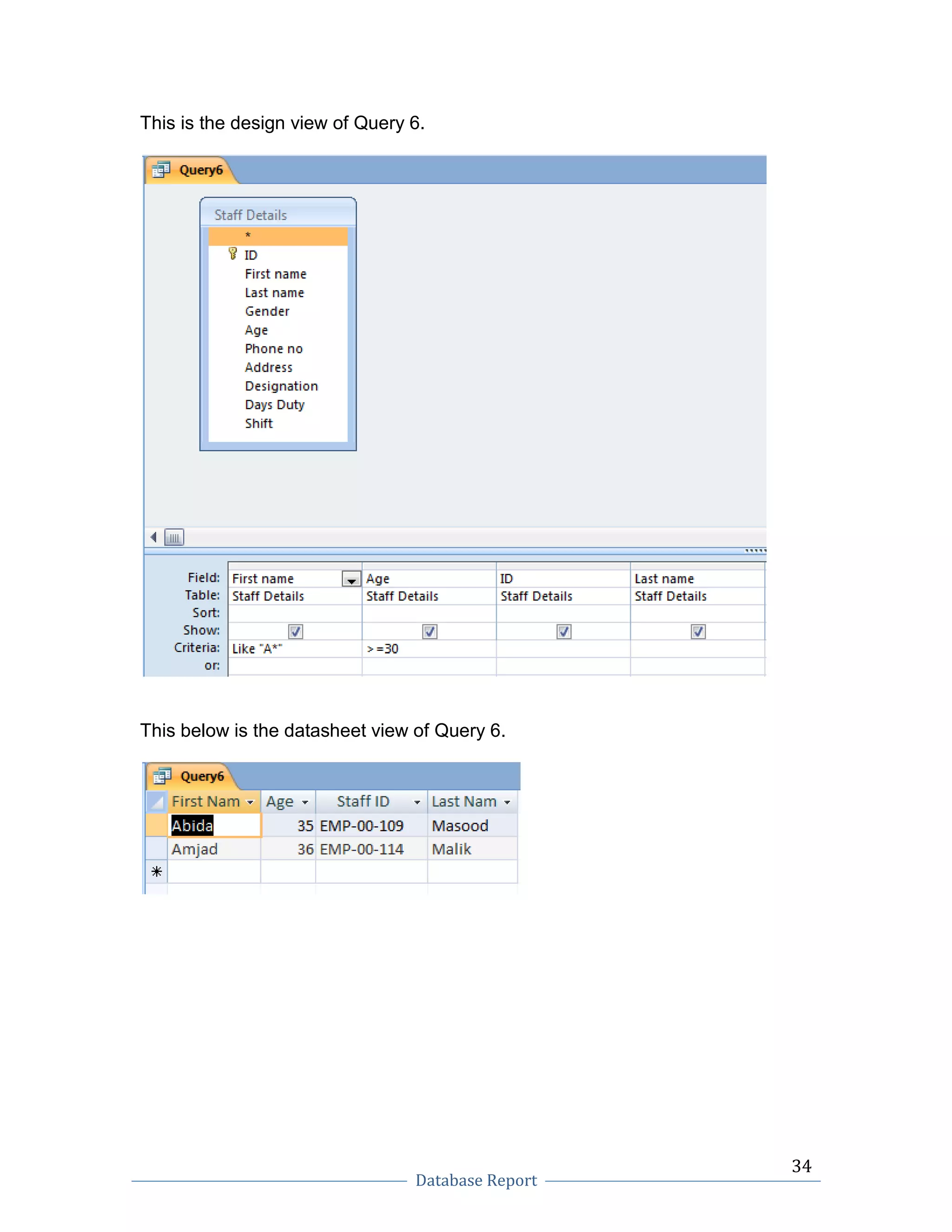Toggle Show checkbox for First name column

pyautogui.click(x=296, y=631)
